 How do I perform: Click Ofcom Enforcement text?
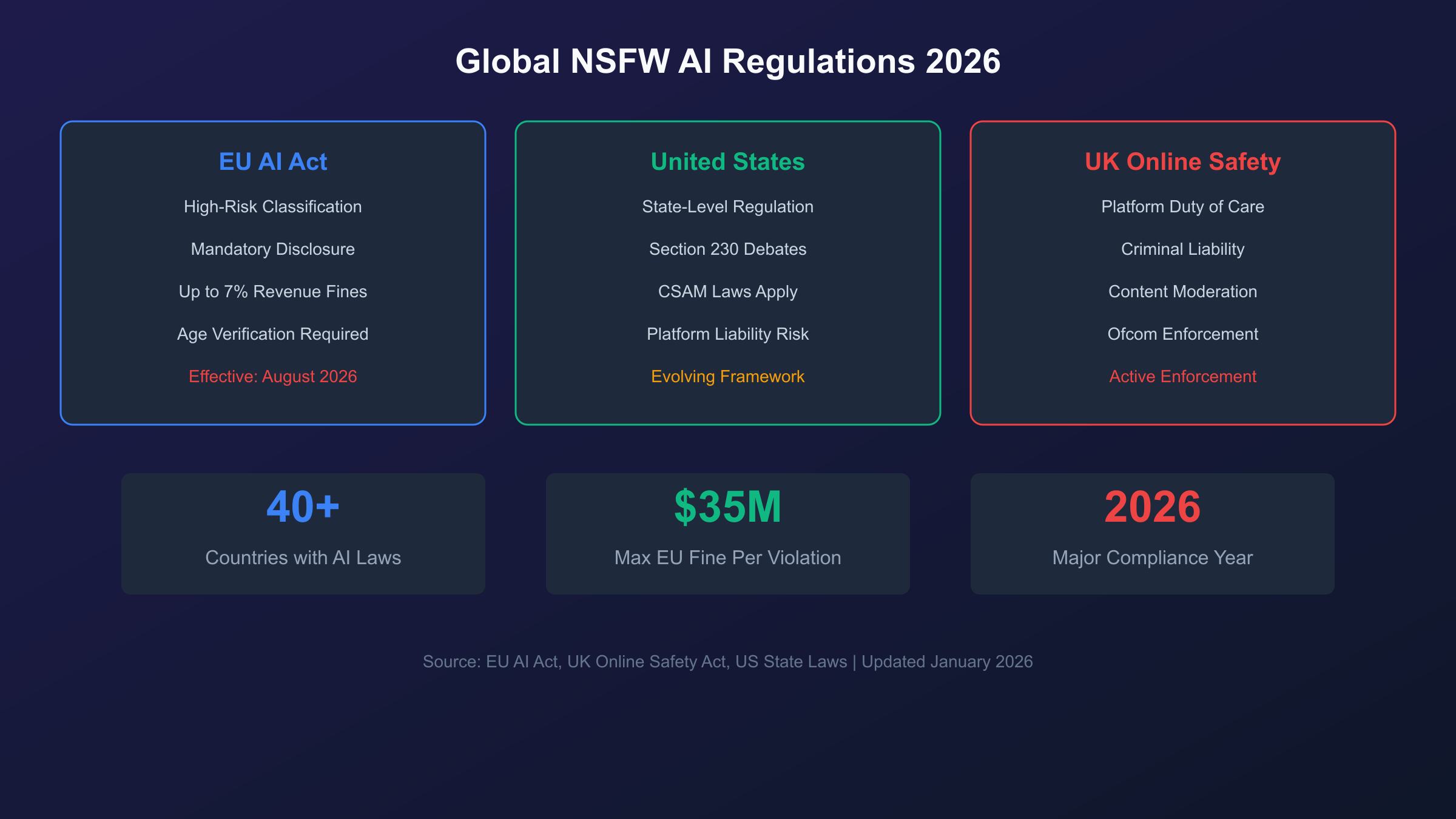point(1182,334)
